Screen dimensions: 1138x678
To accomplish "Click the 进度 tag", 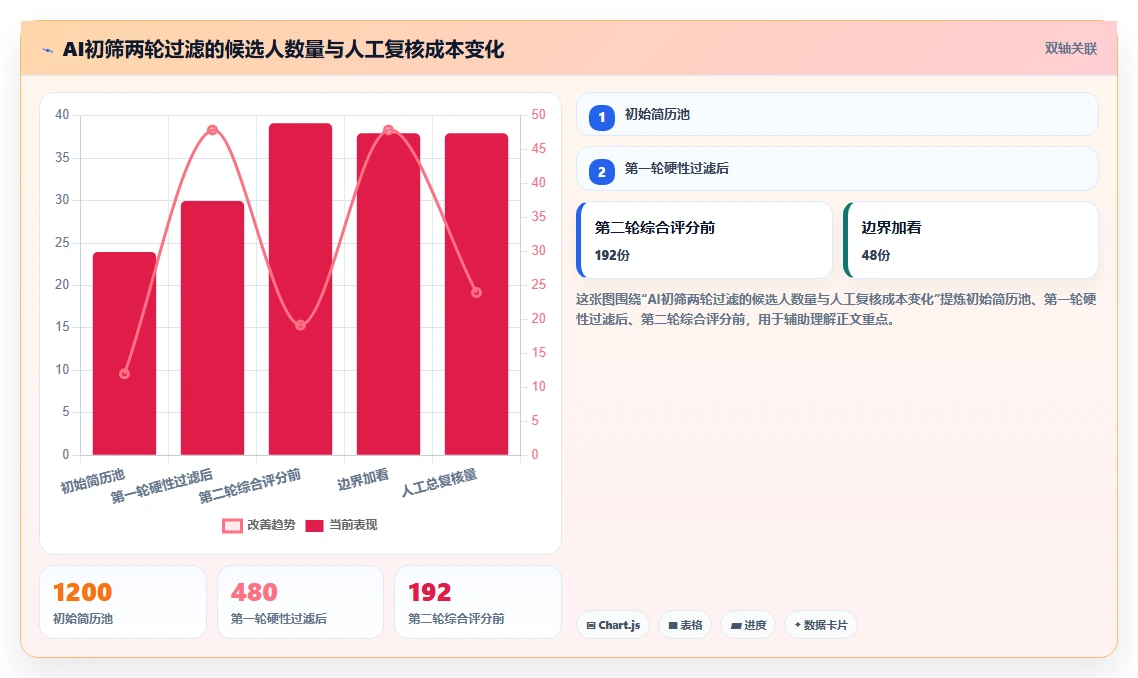I will [x=748, y=625].
